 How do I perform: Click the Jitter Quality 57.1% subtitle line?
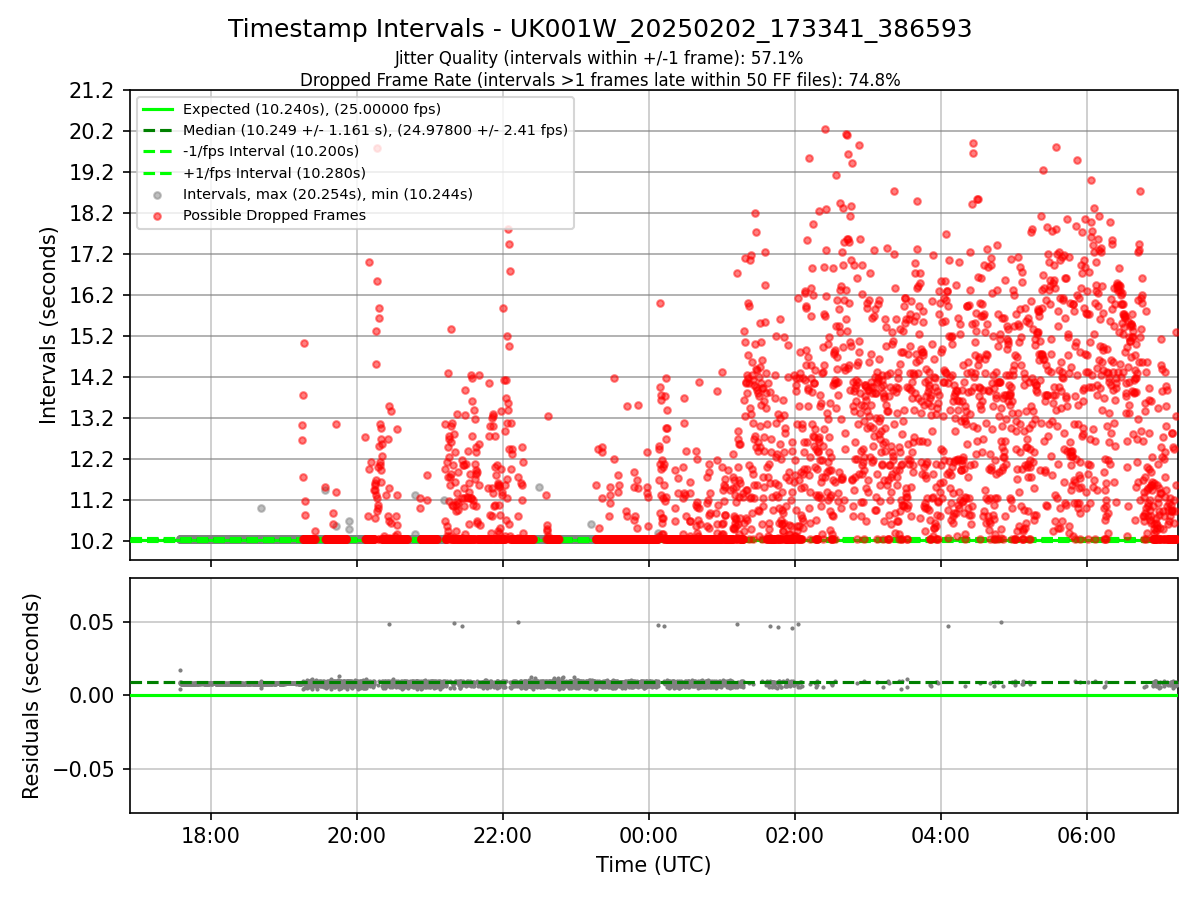click(x=599, y=58)
